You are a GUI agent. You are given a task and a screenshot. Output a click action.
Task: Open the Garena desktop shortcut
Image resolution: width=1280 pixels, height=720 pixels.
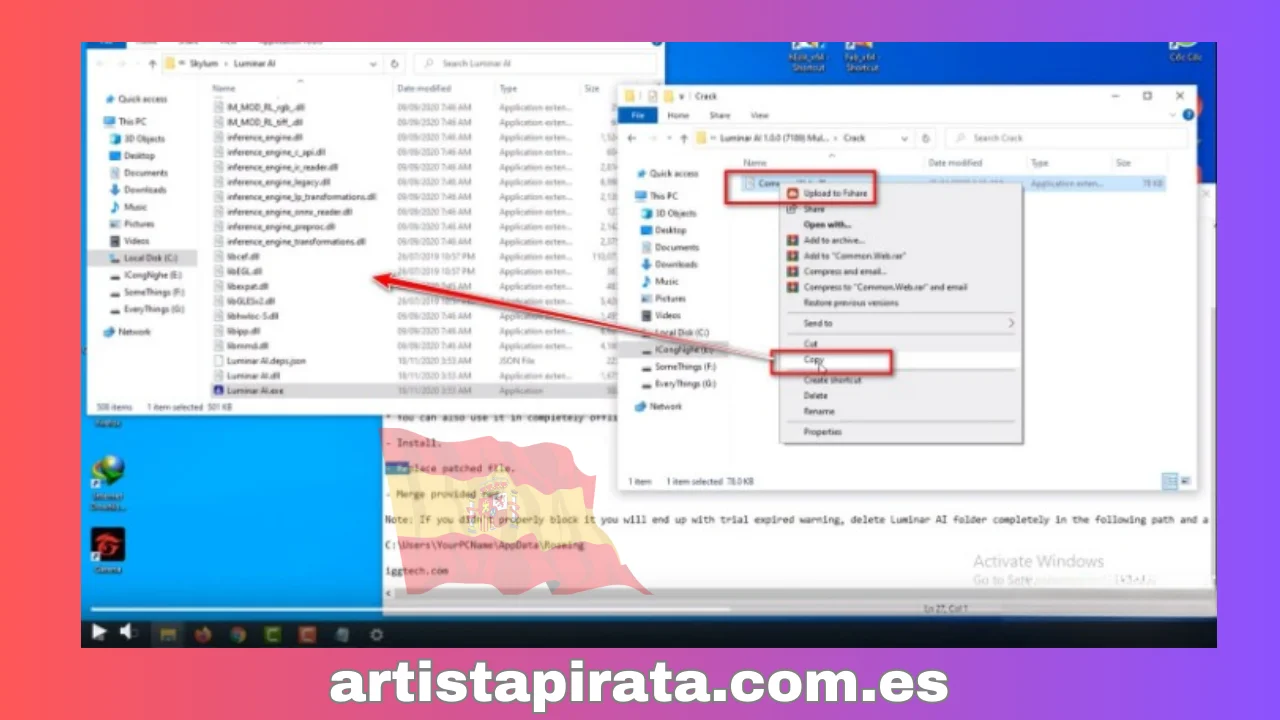[107, 546]
